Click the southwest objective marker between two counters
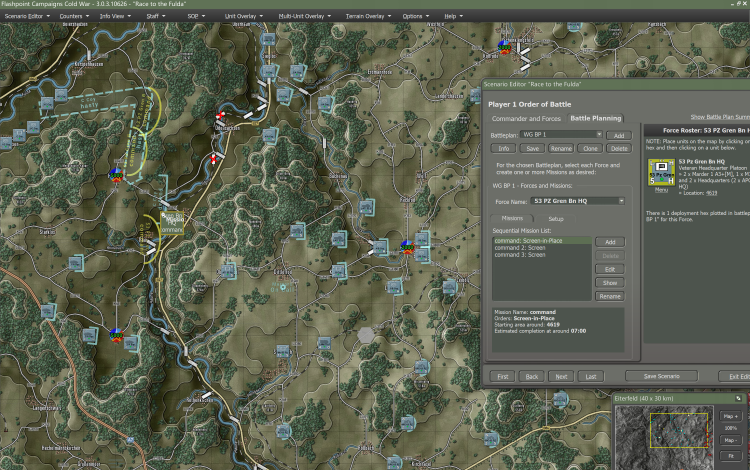750x470 pixels. tap(116, 335)
